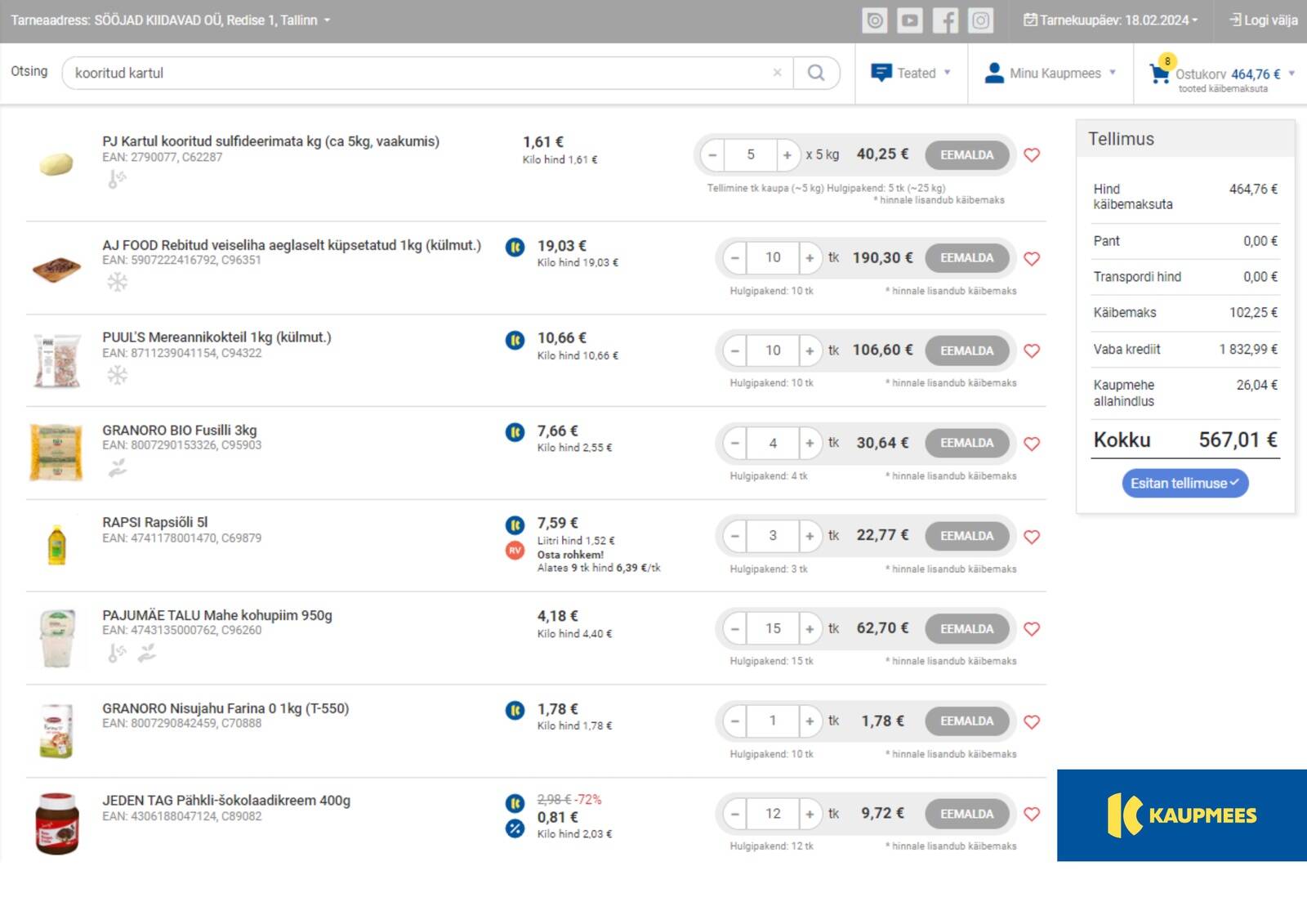Open the Teated notifications menu
The image size is (1307, 924).
click(x=911, y=74)
